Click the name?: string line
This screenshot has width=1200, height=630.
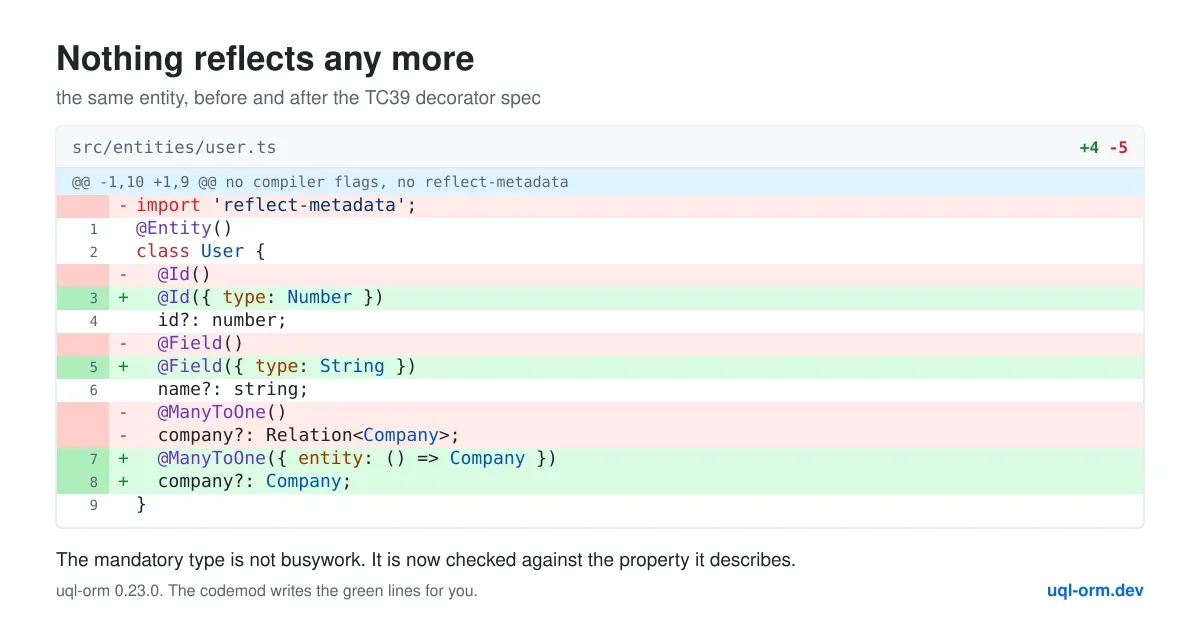pos(600,389)
